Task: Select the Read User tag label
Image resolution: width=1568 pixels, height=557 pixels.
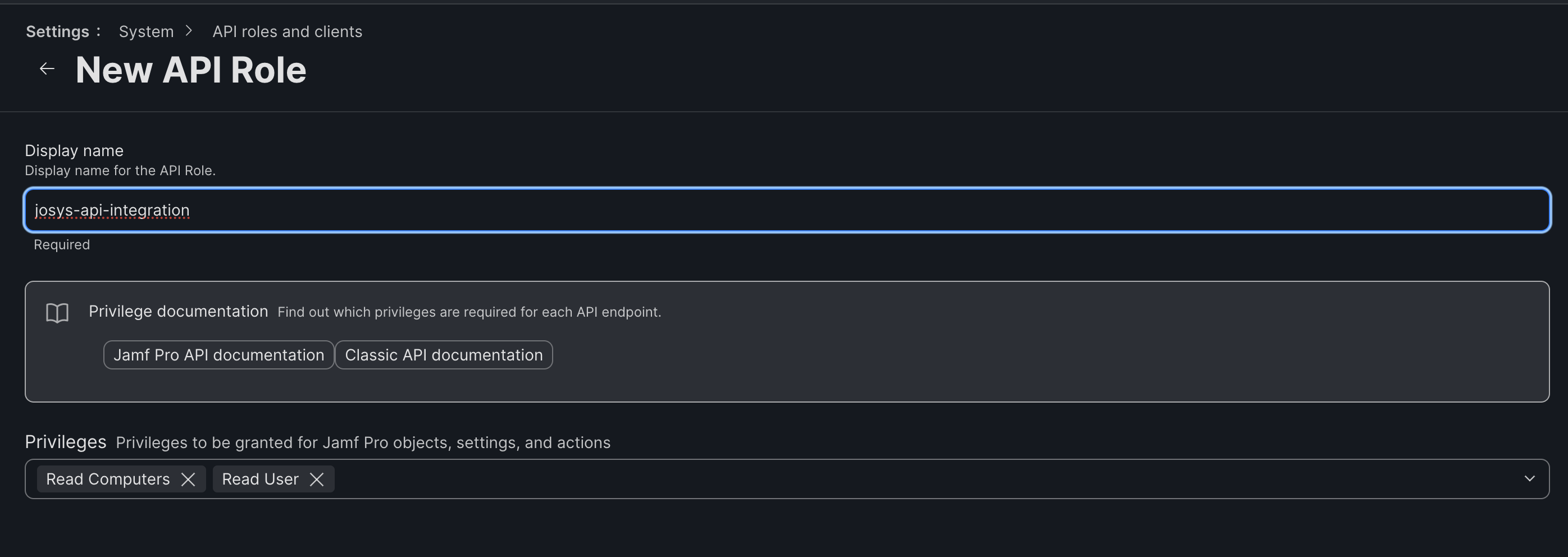Action: pyautogui.click(x=260, y=480)
